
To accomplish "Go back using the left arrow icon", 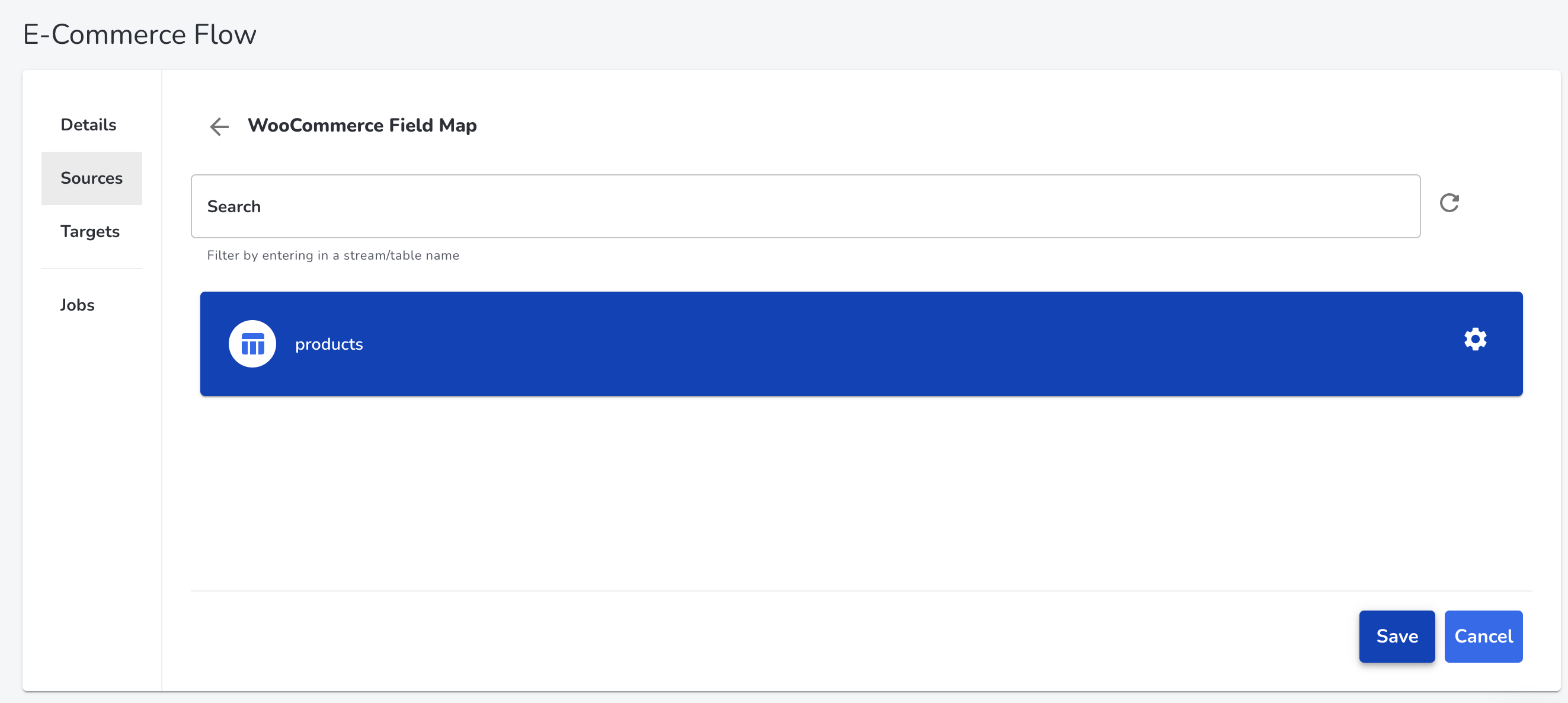I will click(x=219, y=126).
